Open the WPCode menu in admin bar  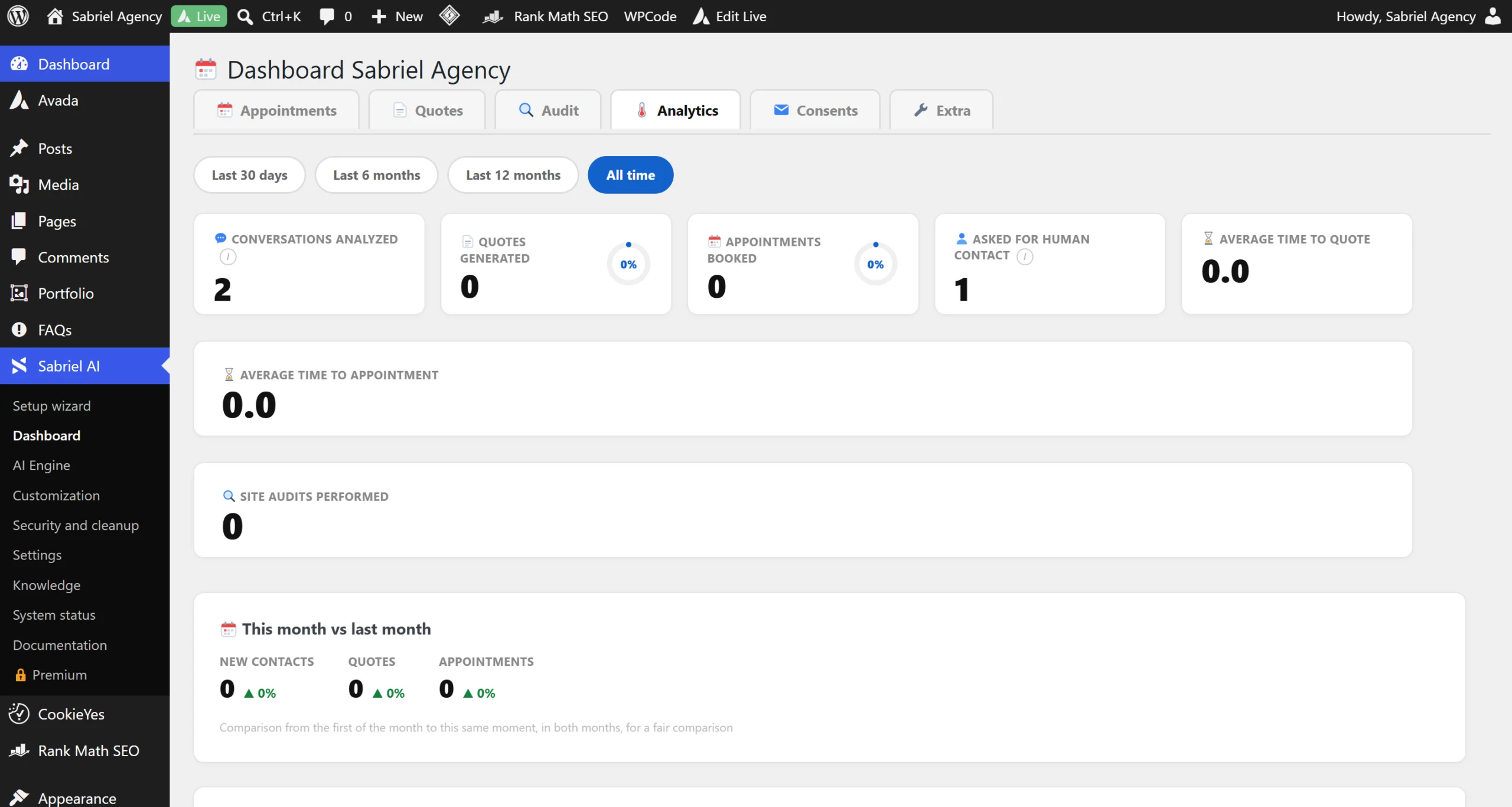coord(650,16)
